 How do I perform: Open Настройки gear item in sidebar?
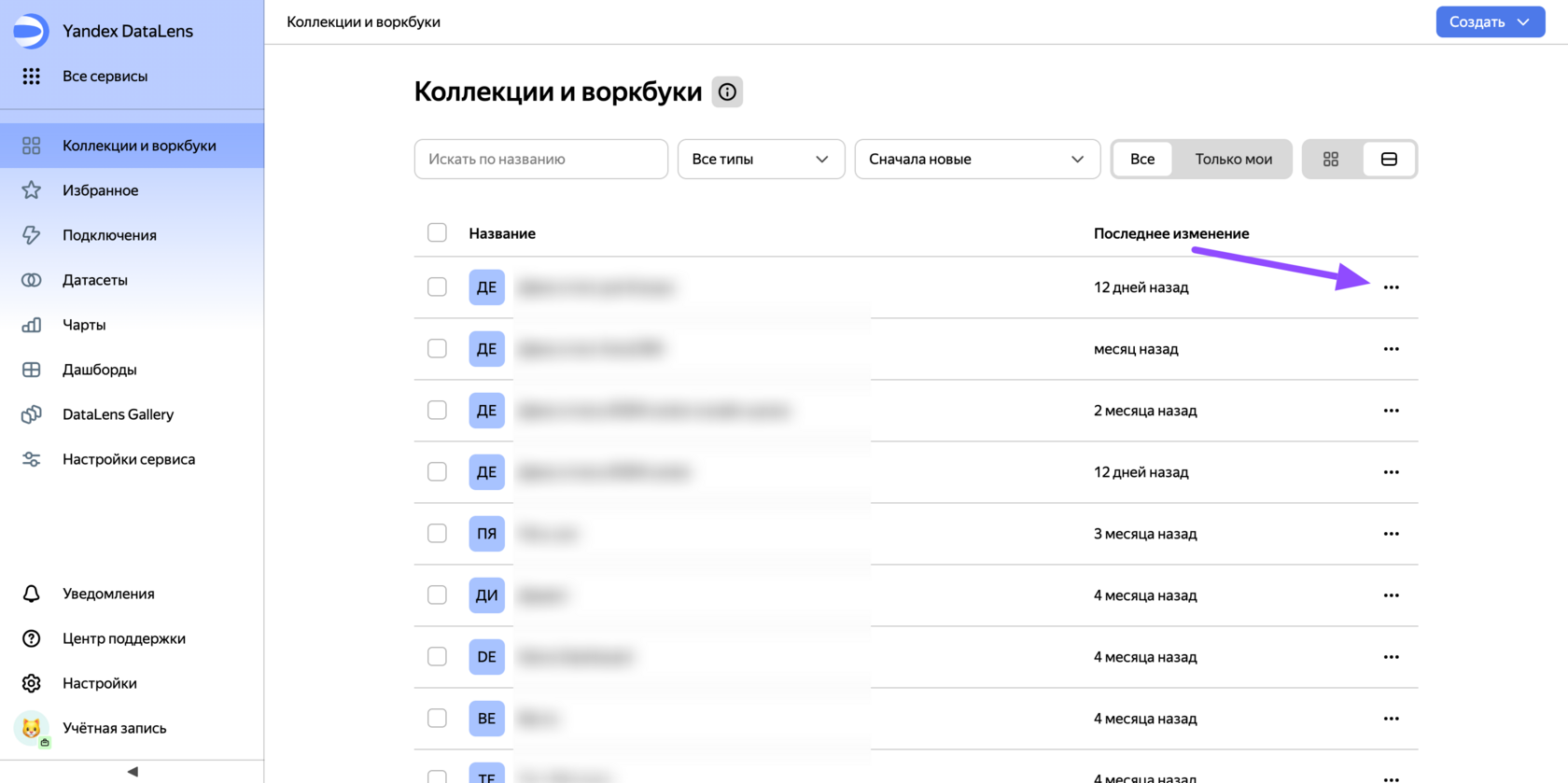click(132, 683)
